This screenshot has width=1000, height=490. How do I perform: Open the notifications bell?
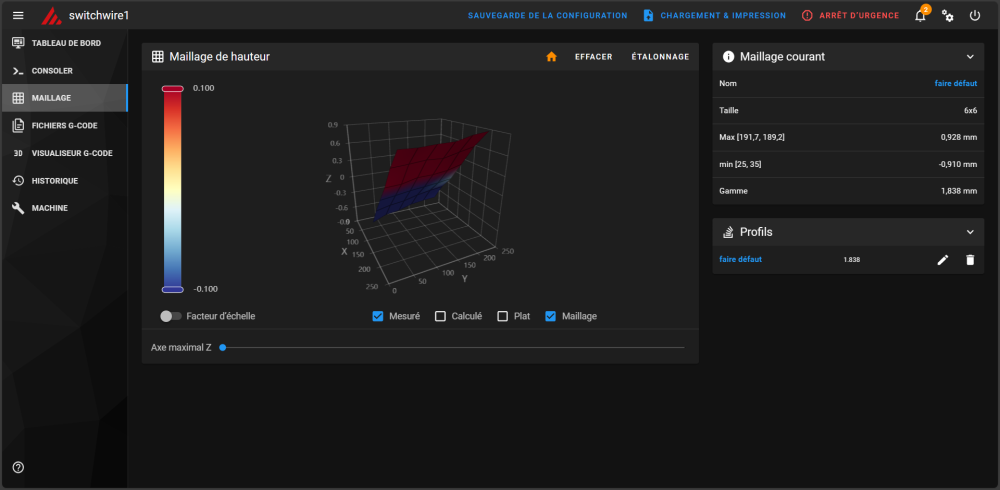pos(920,16)
